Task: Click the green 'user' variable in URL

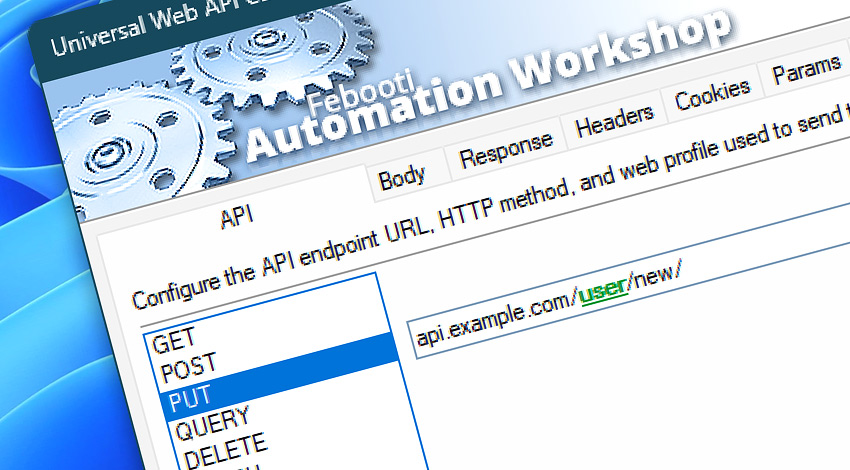Action: tap(604, 291)
